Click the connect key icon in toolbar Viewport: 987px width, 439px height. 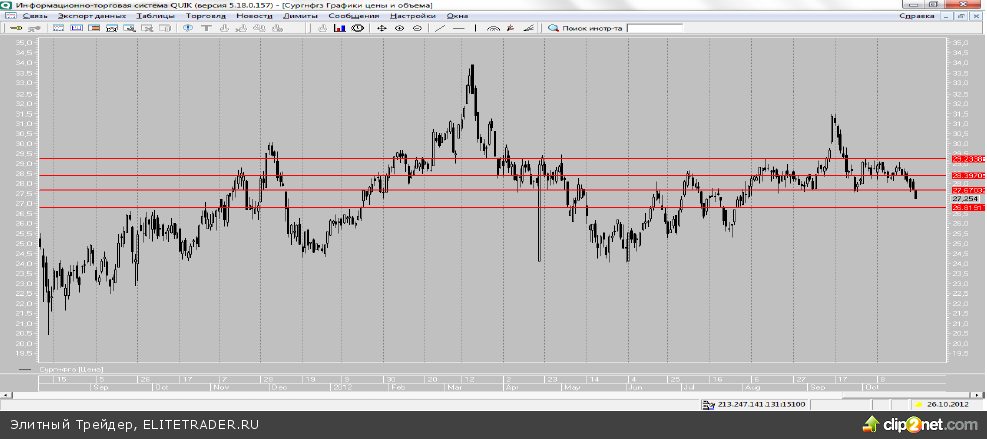click(15, 28)
